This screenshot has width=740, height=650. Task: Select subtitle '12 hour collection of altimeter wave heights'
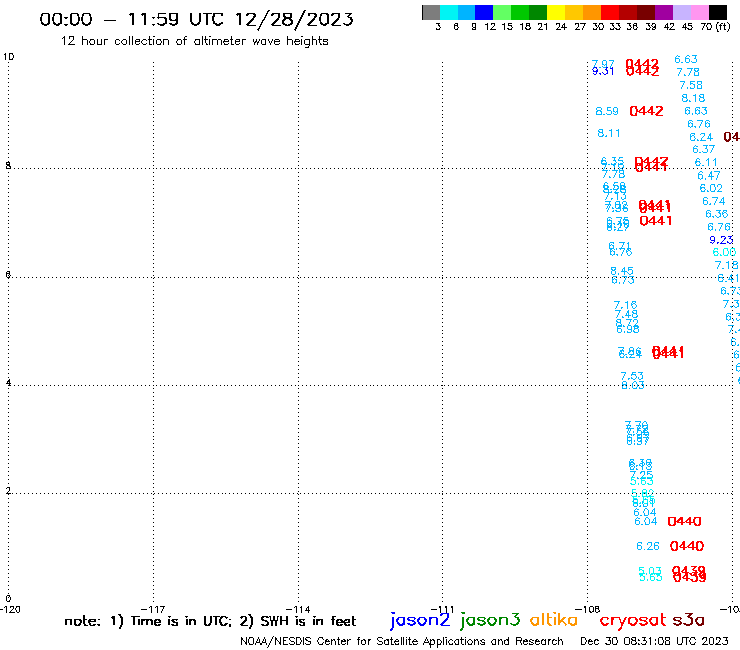click(194, 41)
